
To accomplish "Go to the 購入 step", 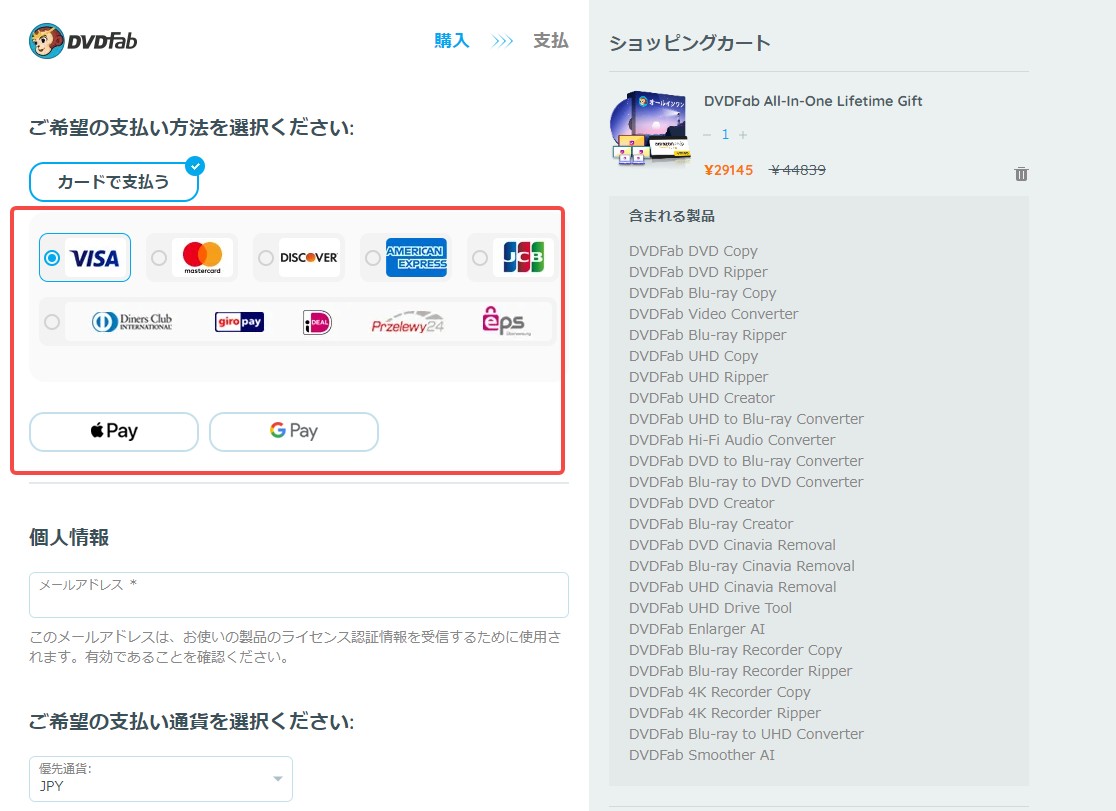I will tap(452, 41).
